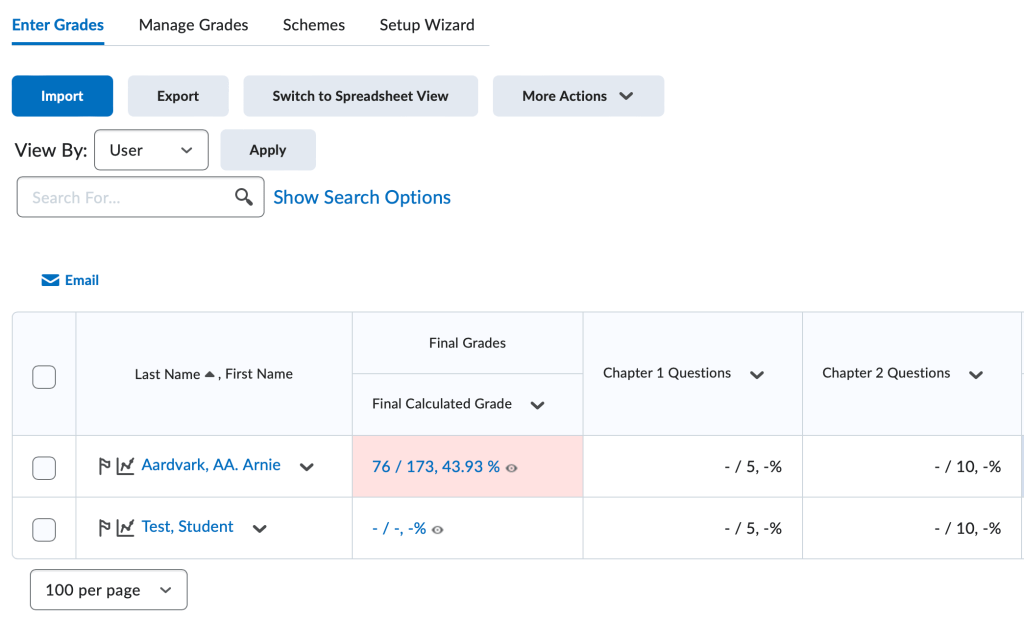1024x622 pixels.
Task: Open the Setup Wizard tab
Action: 427,25
